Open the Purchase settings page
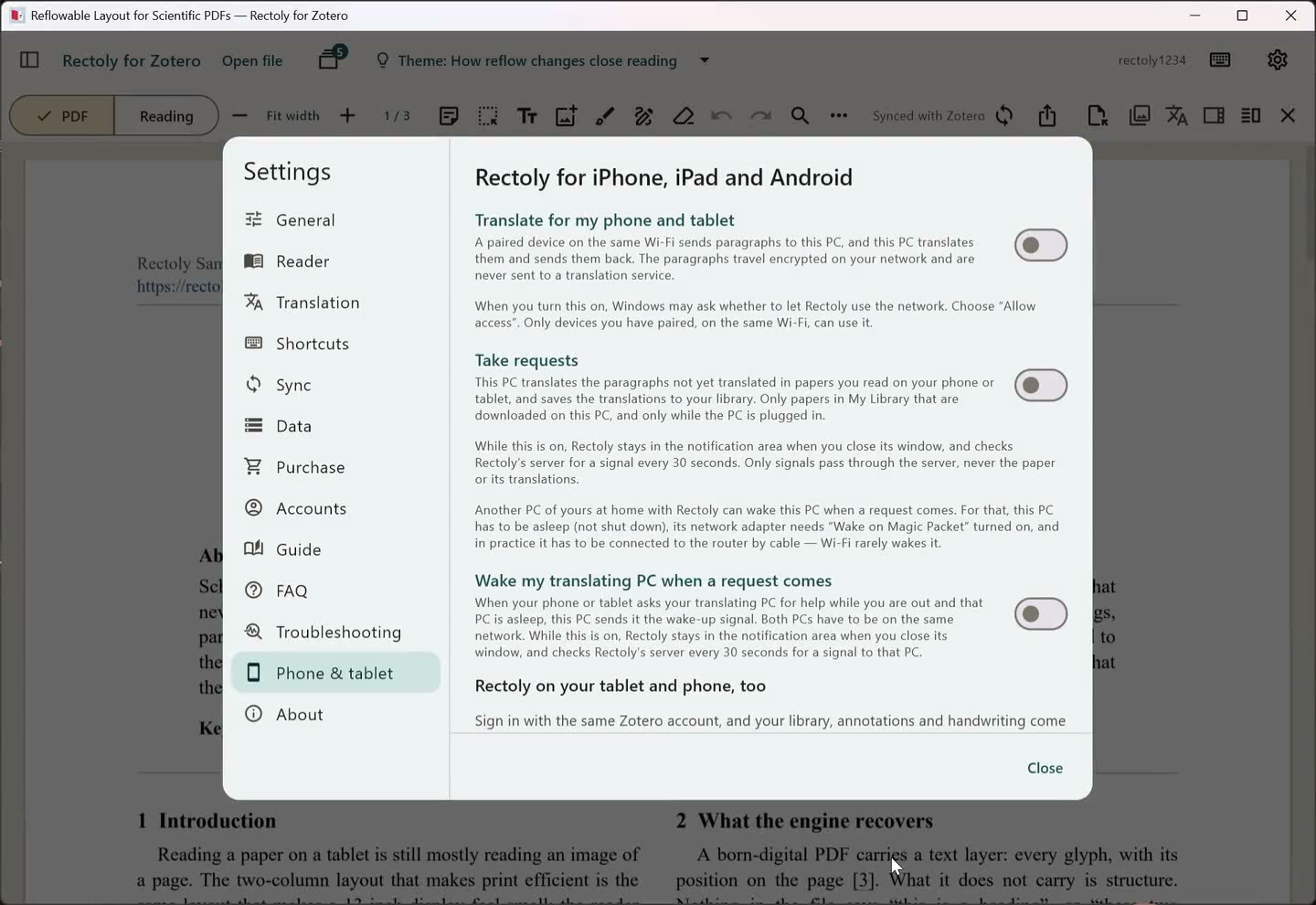Image resolution: width=1316 pixels, height=905 pixels. pos(335,467)
